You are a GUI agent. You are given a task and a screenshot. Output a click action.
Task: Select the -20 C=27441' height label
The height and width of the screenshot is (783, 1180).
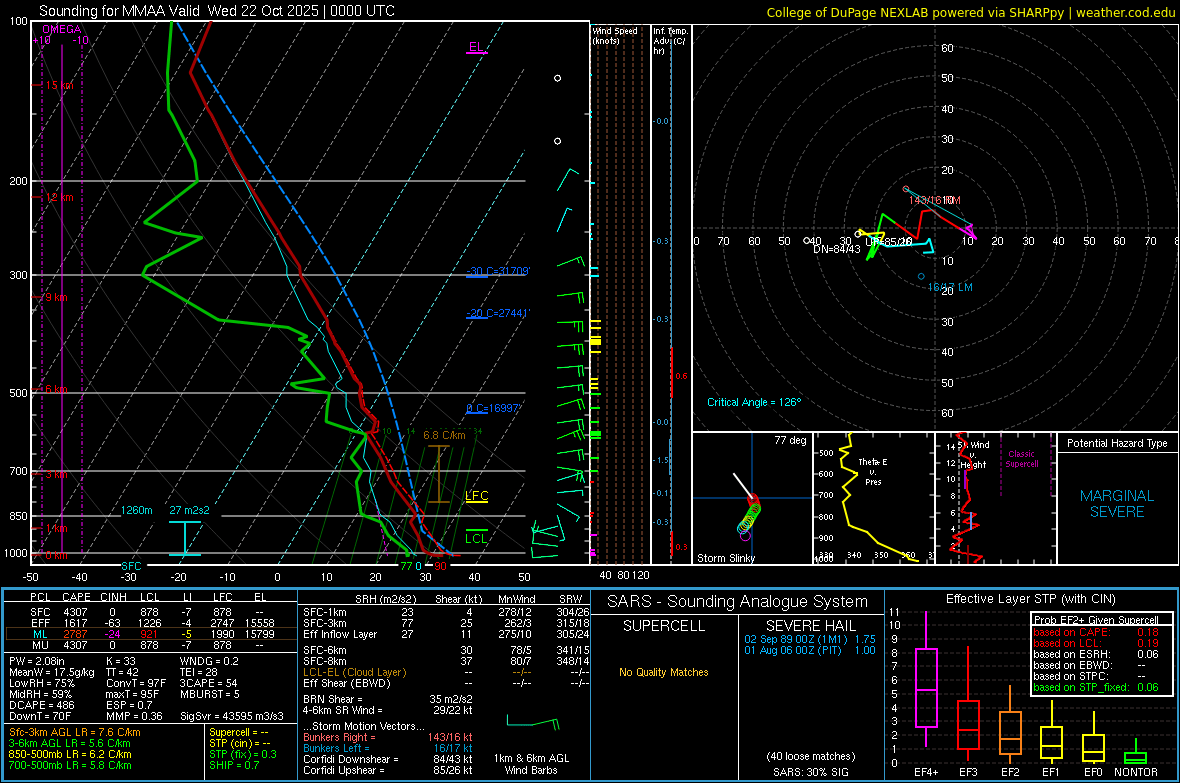click(497, 313)
